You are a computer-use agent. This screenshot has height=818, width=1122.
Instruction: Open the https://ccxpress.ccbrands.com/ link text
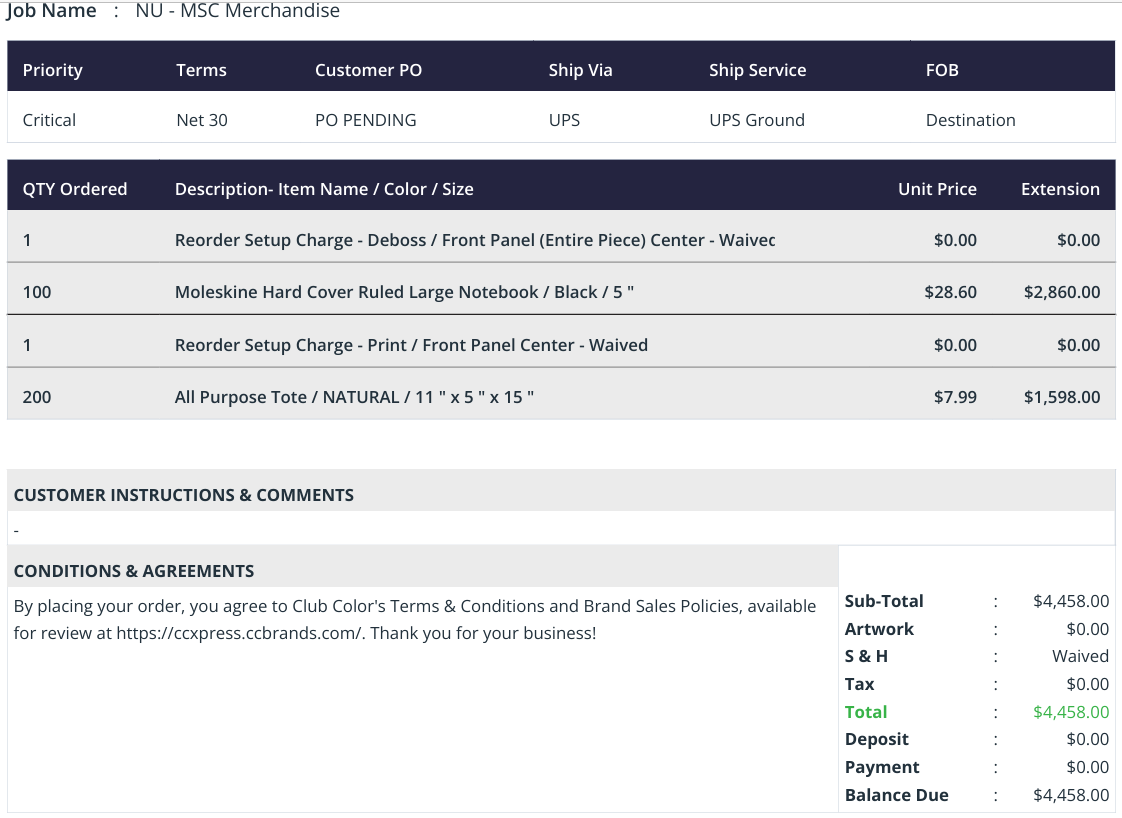[240, 633]
